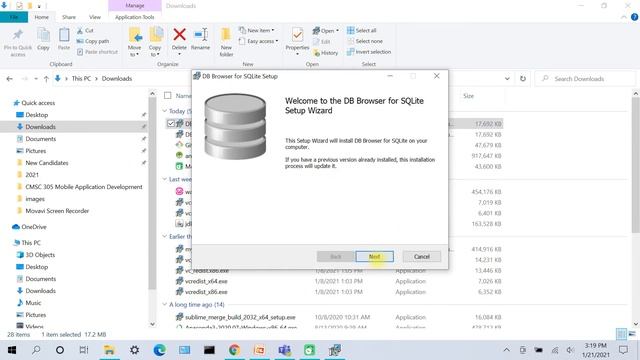Collapse the Earlier this month group
Viewport: 640px width, 360px height.
(164, 236)
